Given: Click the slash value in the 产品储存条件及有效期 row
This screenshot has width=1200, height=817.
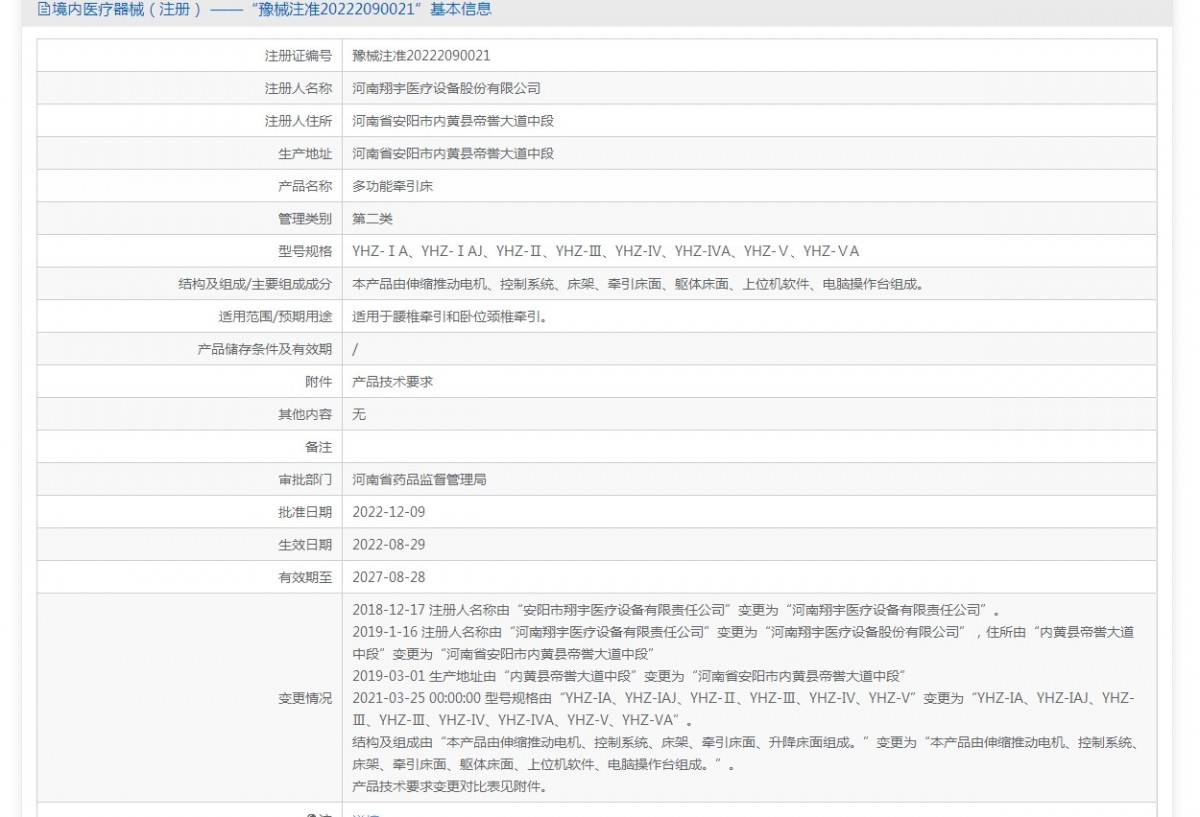Looking at the screenshot, I should coord(356,349).
